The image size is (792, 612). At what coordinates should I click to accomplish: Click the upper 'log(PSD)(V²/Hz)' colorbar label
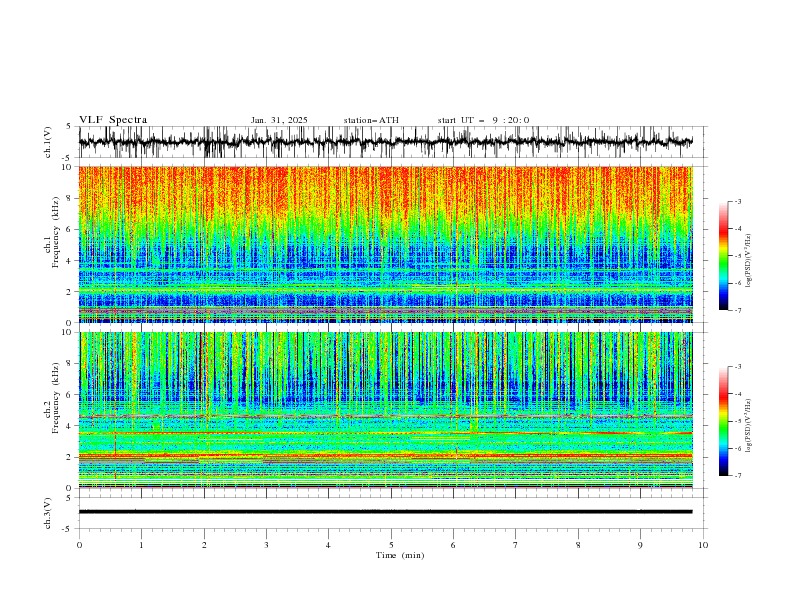pyautogui.click(x=748, y=261)
